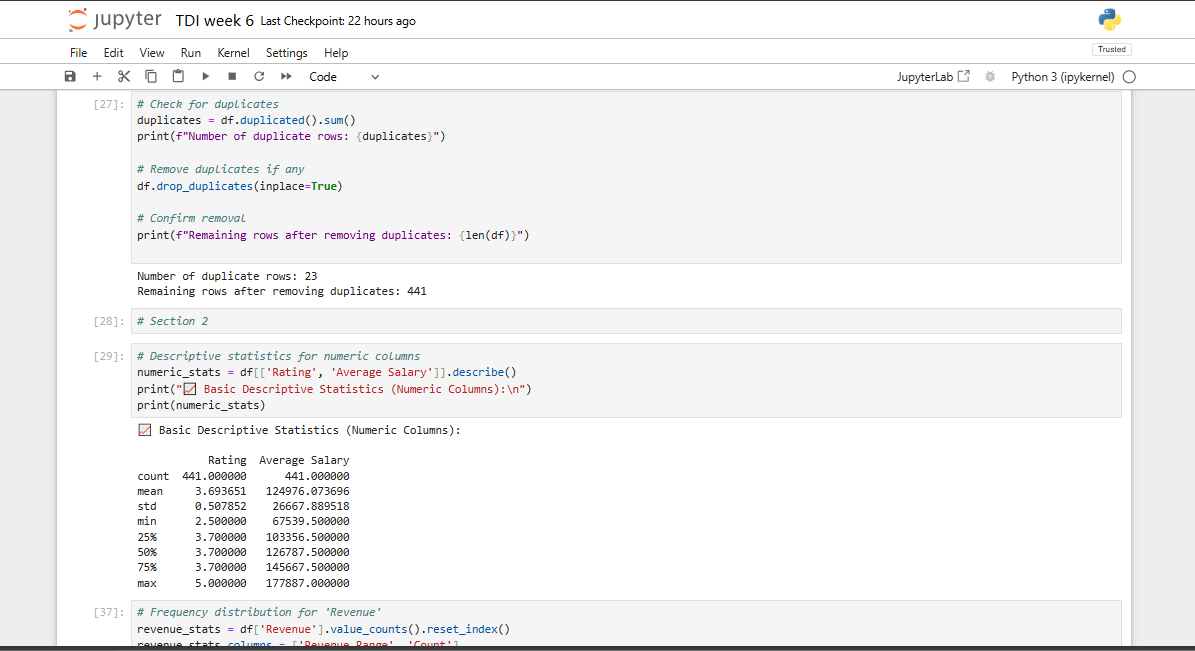Open the View menu
This screenshot has height=651, width=1195.
pos(152,53)
